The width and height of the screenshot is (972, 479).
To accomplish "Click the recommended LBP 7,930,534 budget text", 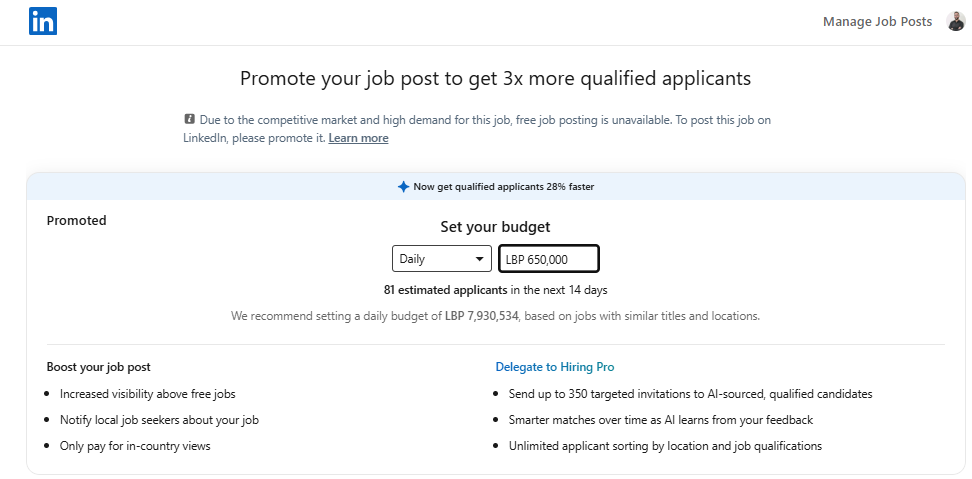I will tap(490, 316).
